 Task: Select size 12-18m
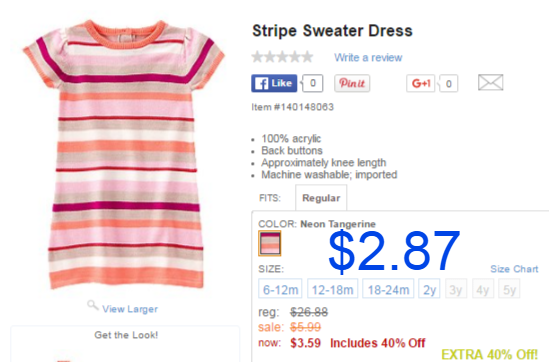pyautogui.click(x=332, y=289)
